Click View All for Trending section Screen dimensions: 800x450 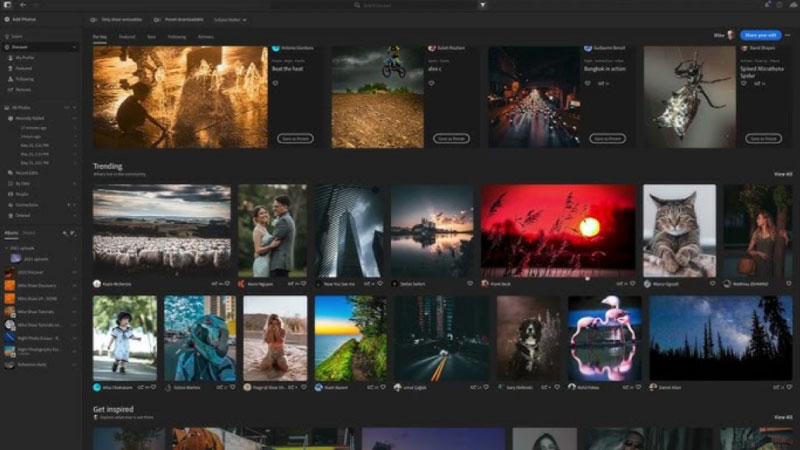click(x=782, y=174)
